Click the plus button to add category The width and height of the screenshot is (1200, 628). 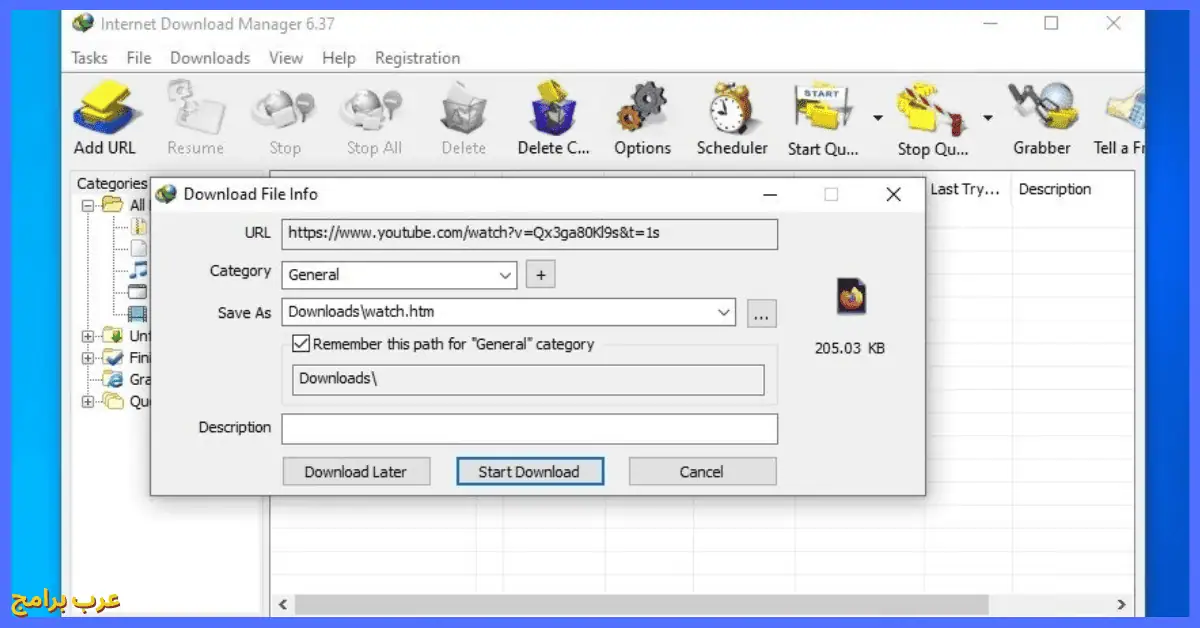pyautogui.click(x=540, y=274)
